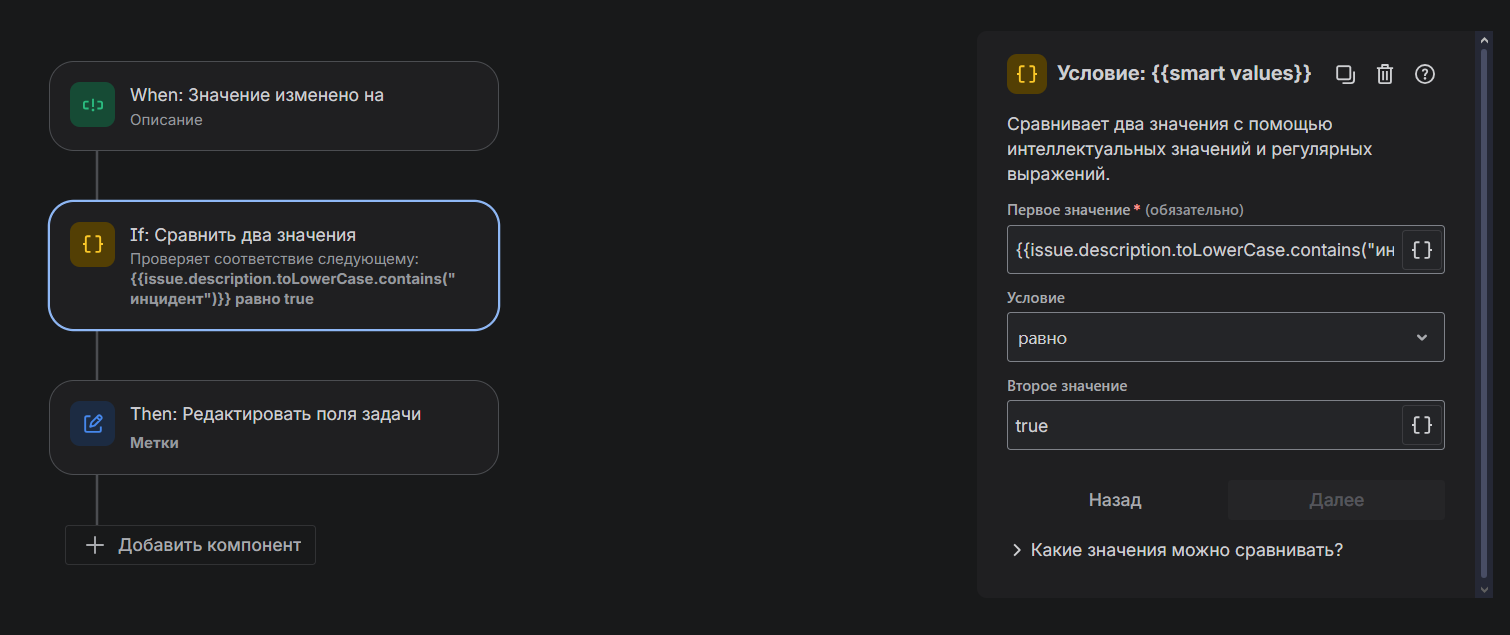The image size is (1510, 635).
Task: Click the blue pencil icon on the Then node
Action: pos(92,423)
